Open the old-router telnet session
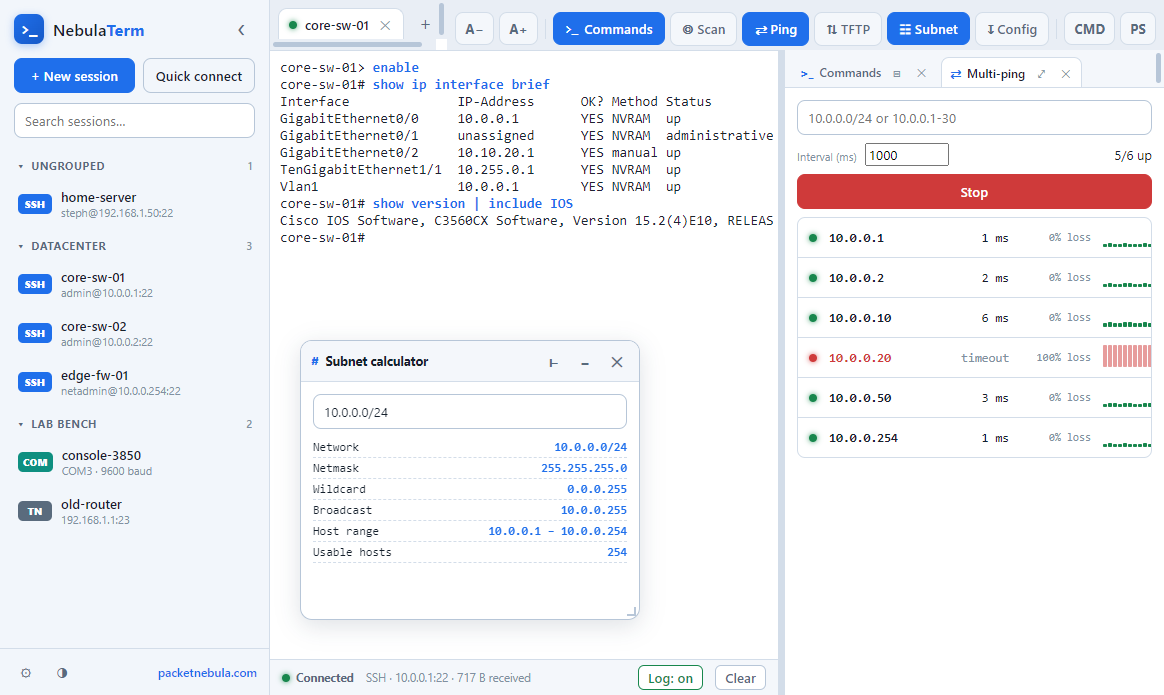The image size is (1164, 695). (x=134, y=512)
